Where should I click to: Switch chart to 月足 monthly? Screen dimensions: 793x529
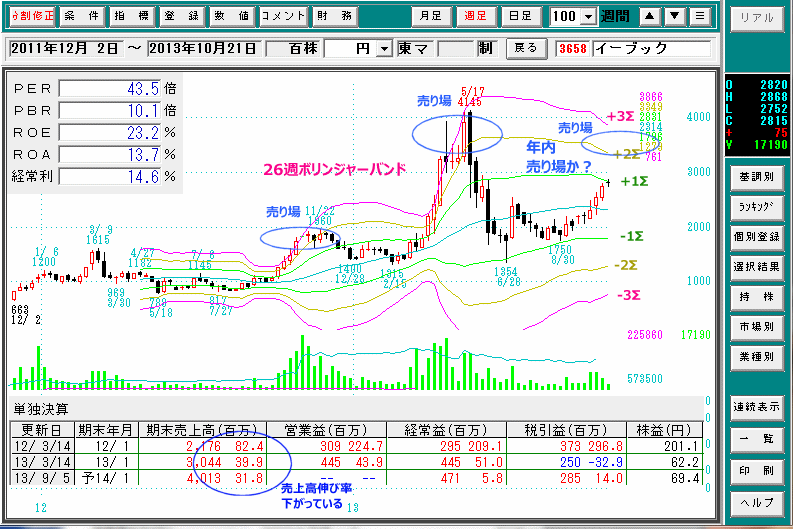pyautogui.click(x=430, y=16)
